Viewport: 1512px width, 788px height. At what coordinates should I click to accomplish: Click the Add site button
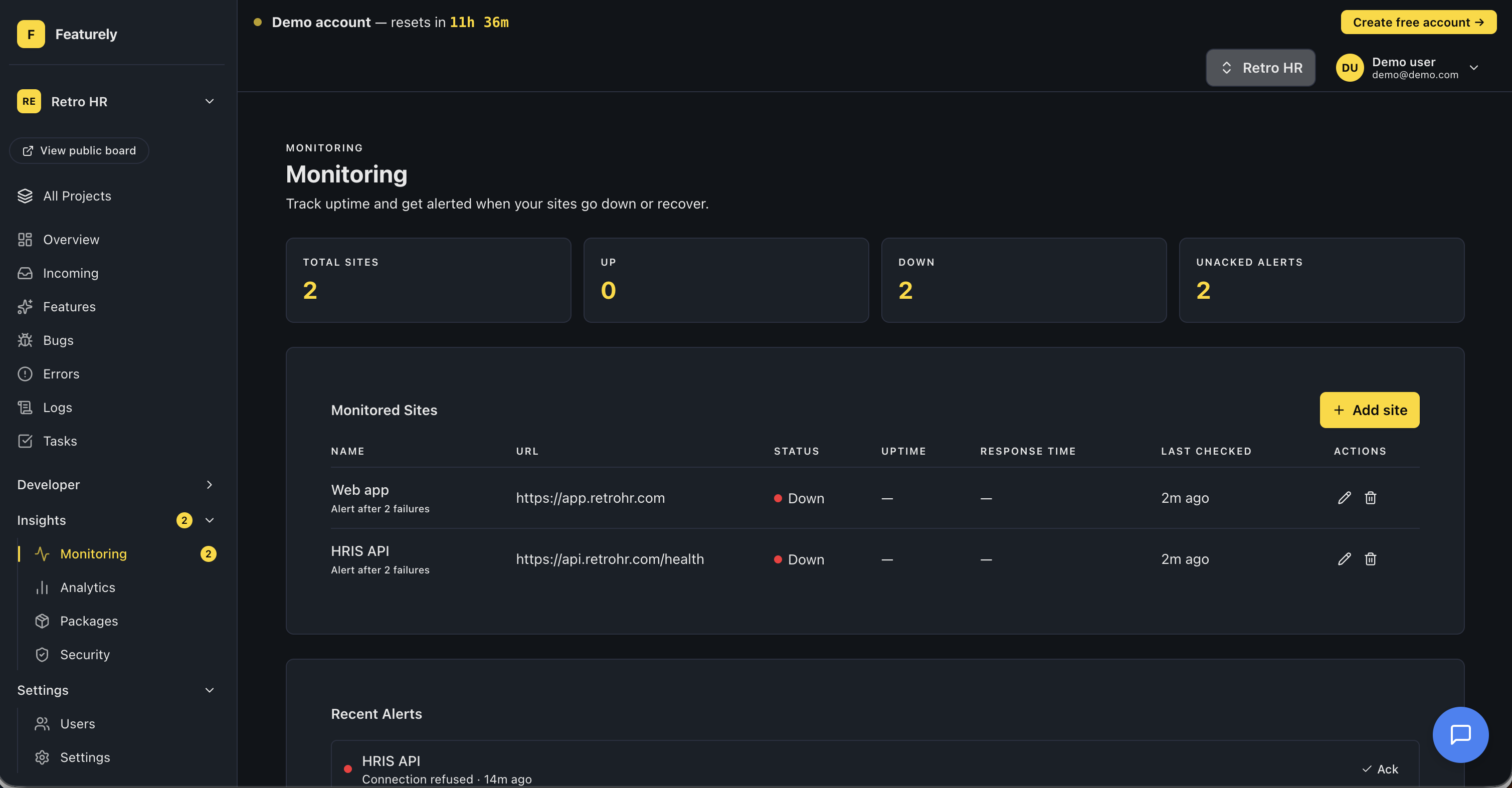1369,410
